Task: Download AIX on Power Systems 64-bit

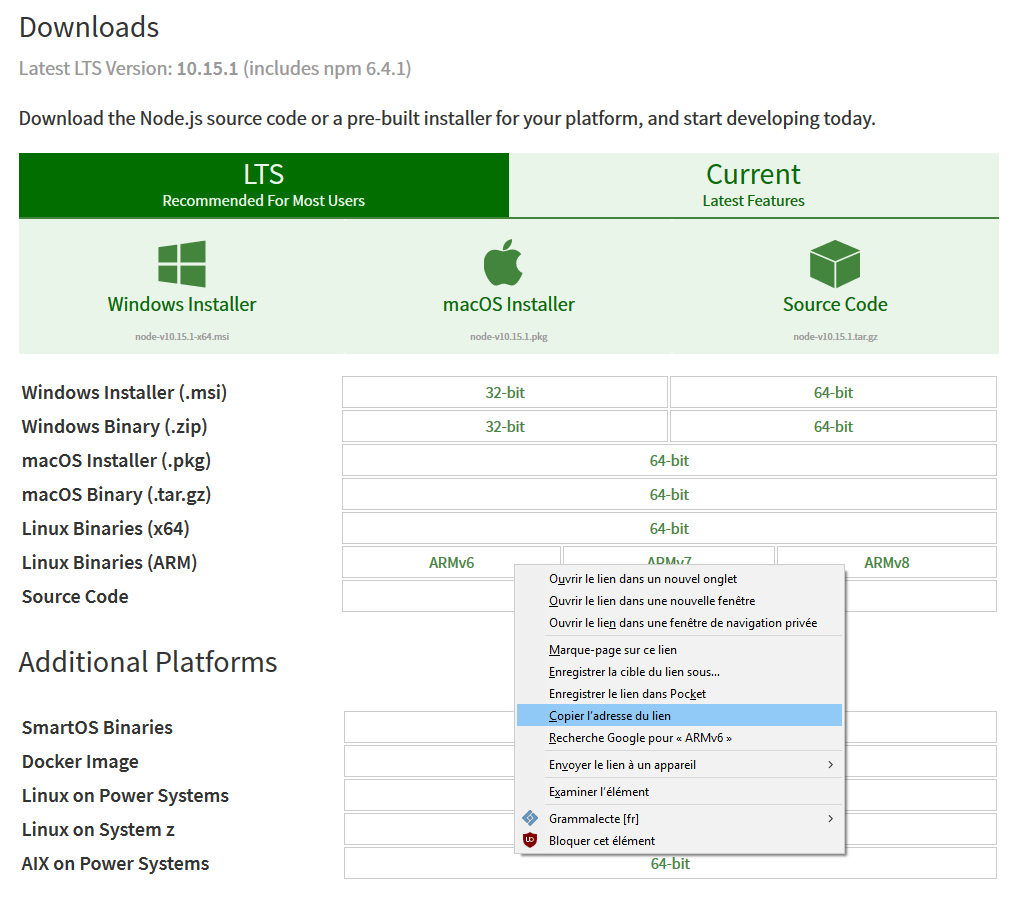Action: click(x=669, y=864)
